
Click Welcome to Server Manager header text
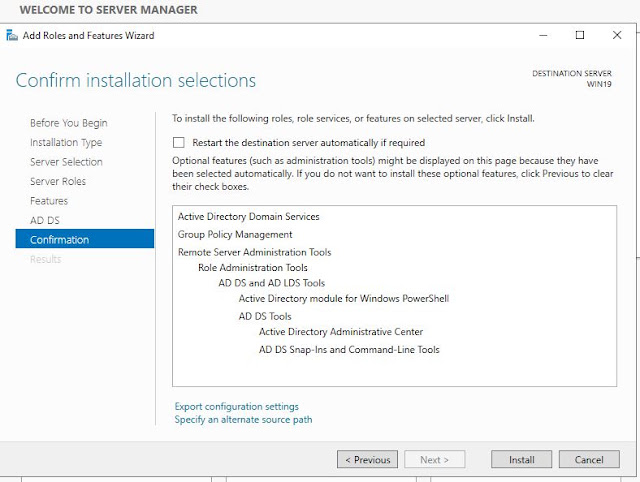(x=109, y=10)
